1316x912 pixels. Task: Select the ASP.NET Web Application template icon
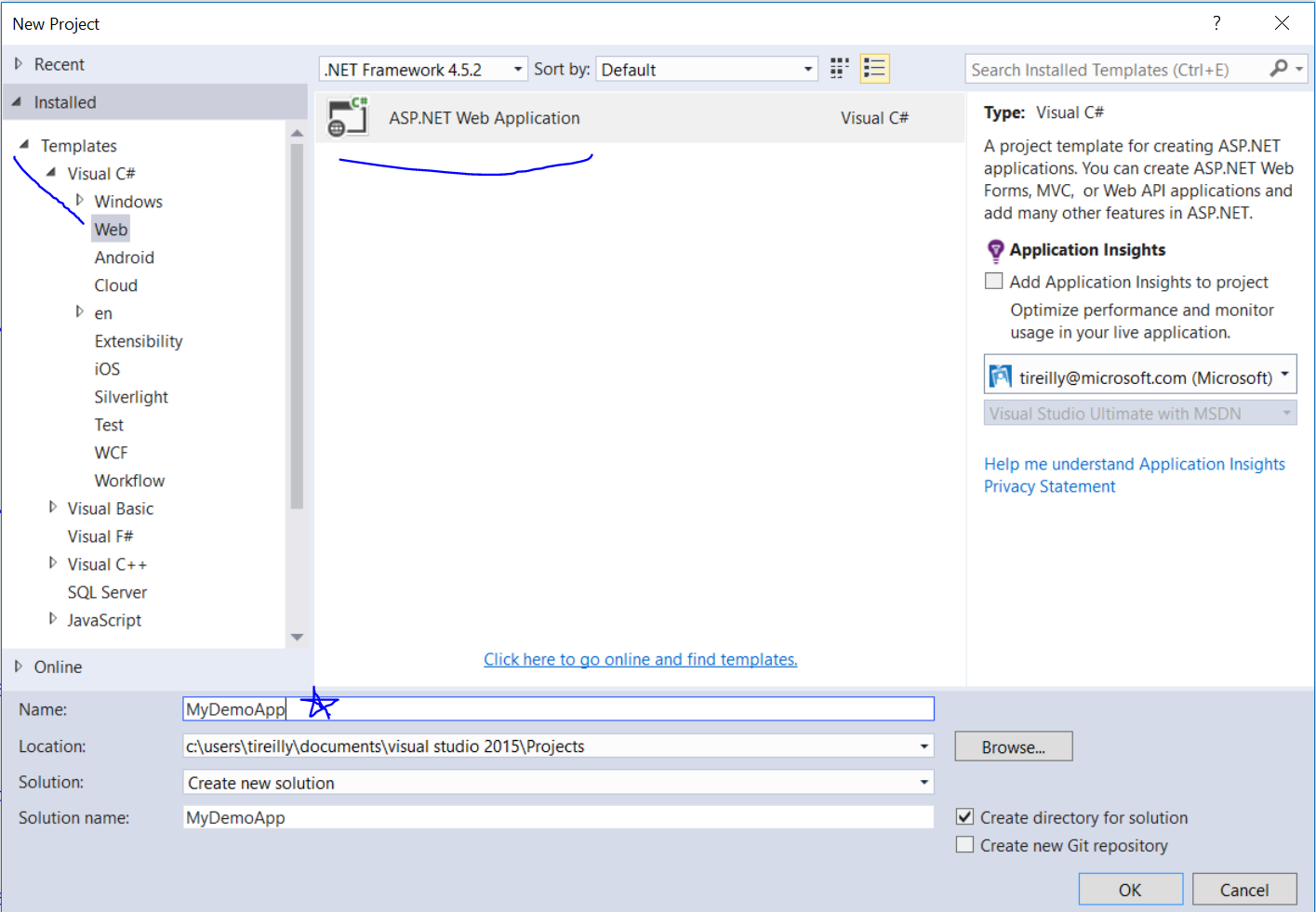point(348,117)
